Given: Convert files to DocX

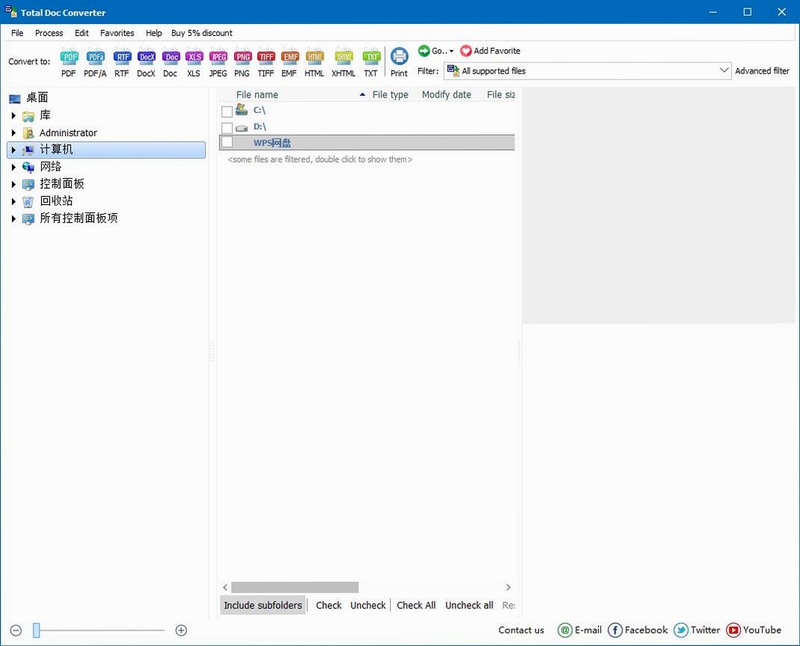Looking at the screenshot, I should (146, 62).
